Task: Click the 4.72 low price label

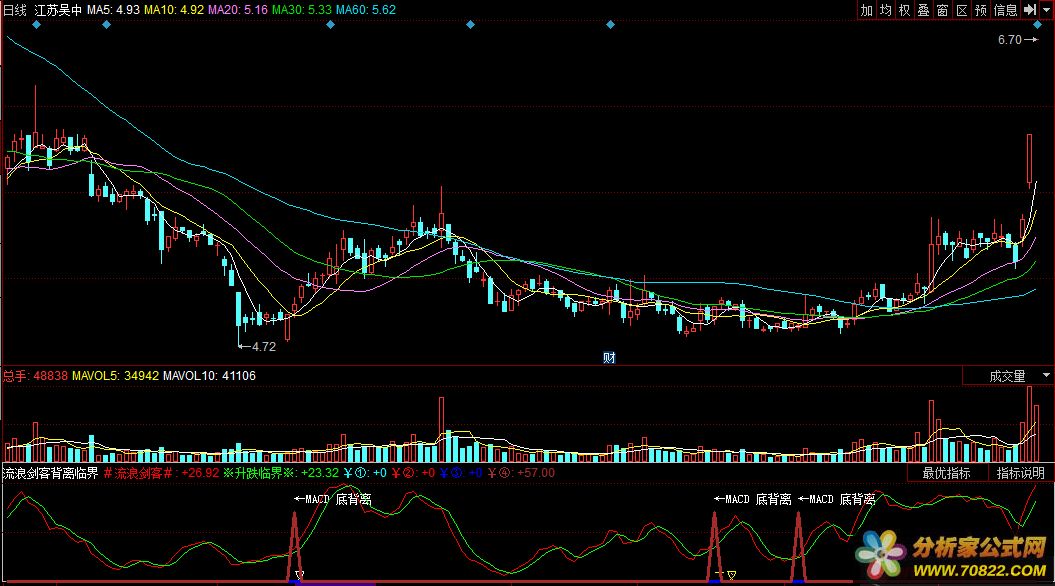Action: (263, 347)
